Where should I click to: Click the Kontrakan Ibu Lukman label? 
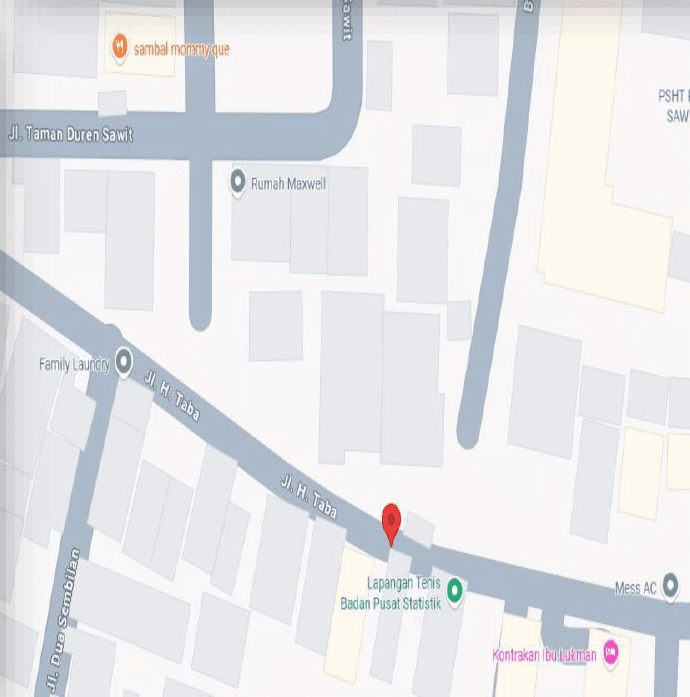(544, 655)
